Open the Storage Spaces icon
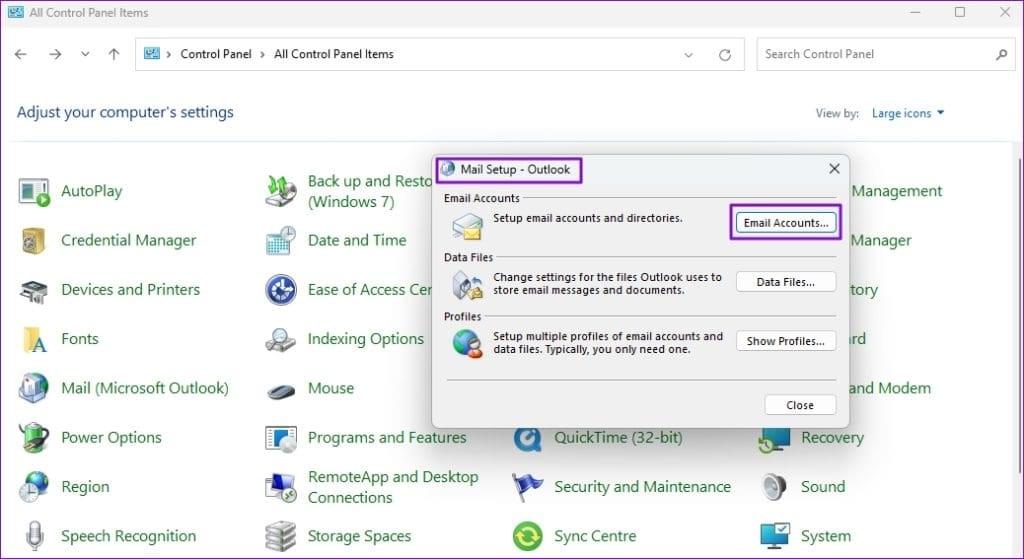This screenshot has height=559, width=1024. [x=281, y=535]
